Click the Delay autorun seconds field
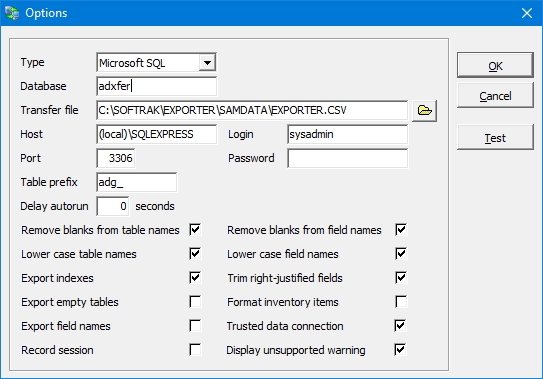Image resolution: width=543 pixels, height=379 pixels. (x=113, y=206)
